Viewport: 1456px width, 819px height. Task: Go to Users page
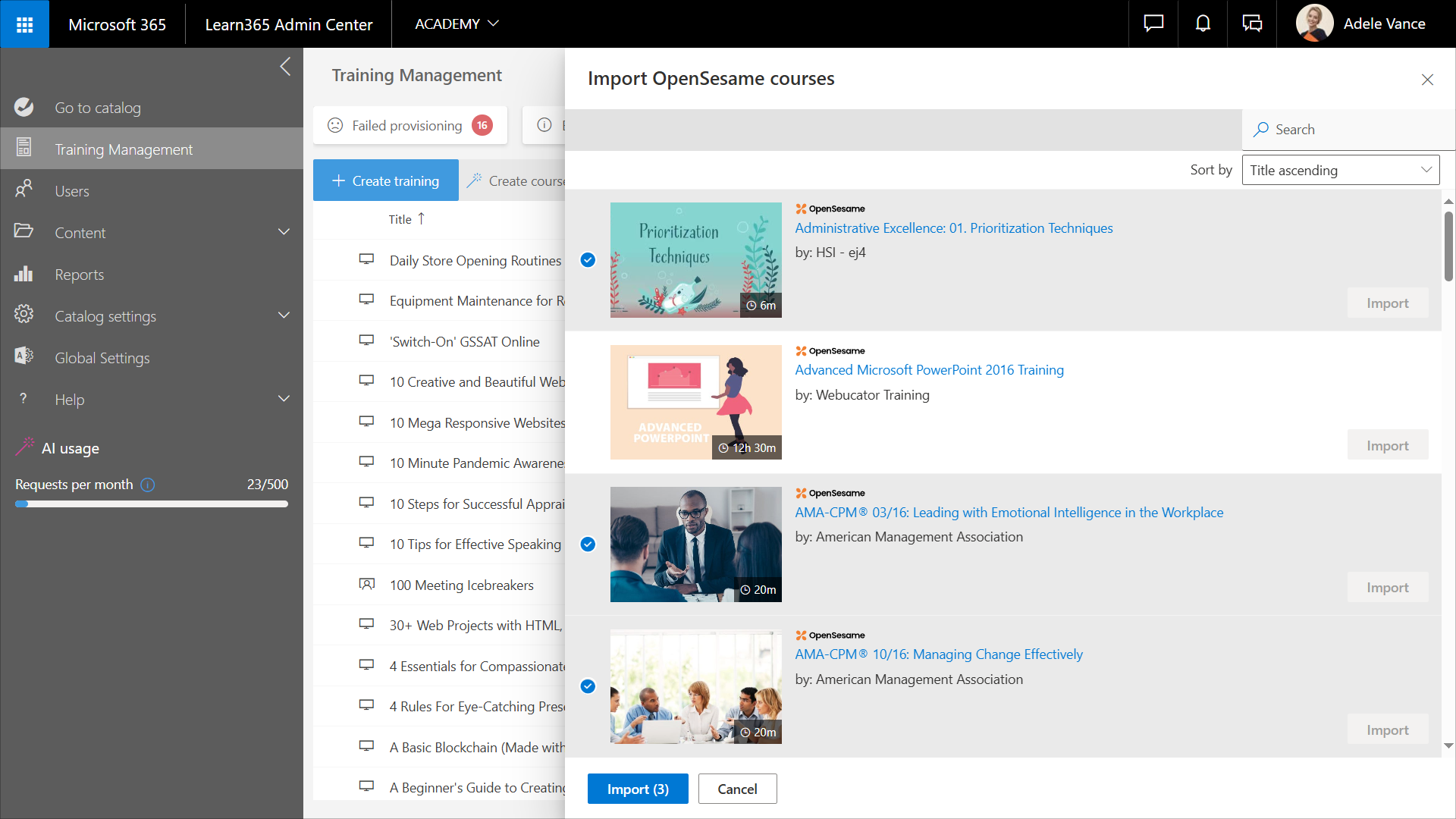point(152,190)
